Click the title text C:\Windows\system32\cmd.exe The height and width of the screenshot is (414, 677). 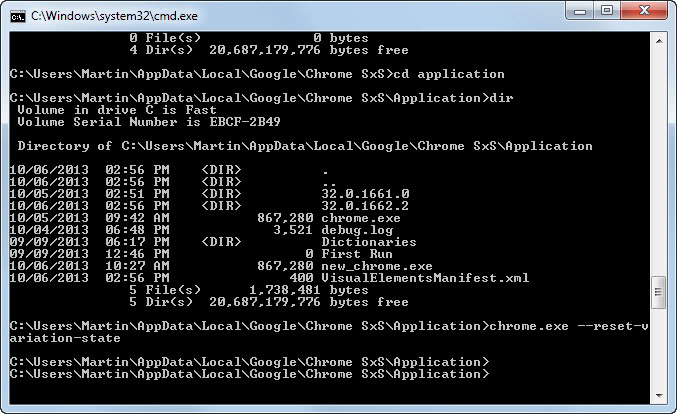coord(114,16)
